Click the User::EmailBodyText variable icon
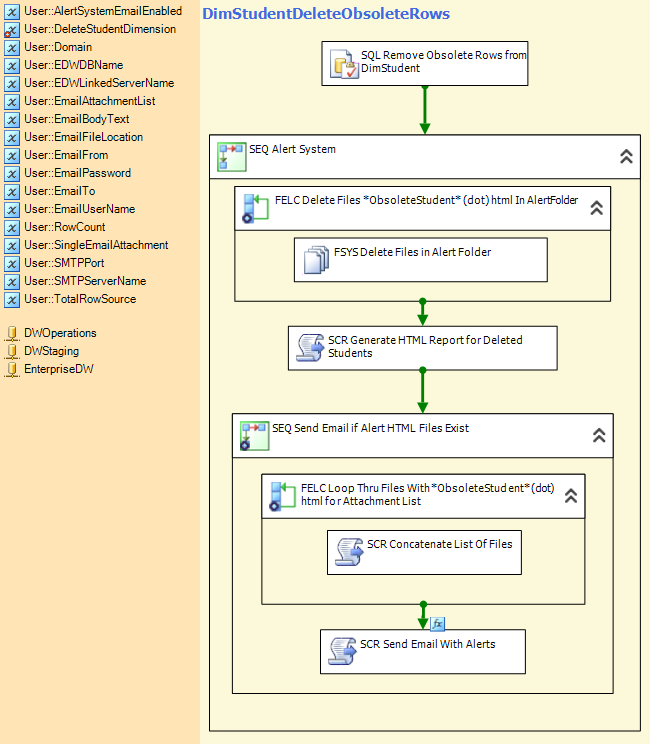Screen dimensions: 650x744 pos(12,120)
